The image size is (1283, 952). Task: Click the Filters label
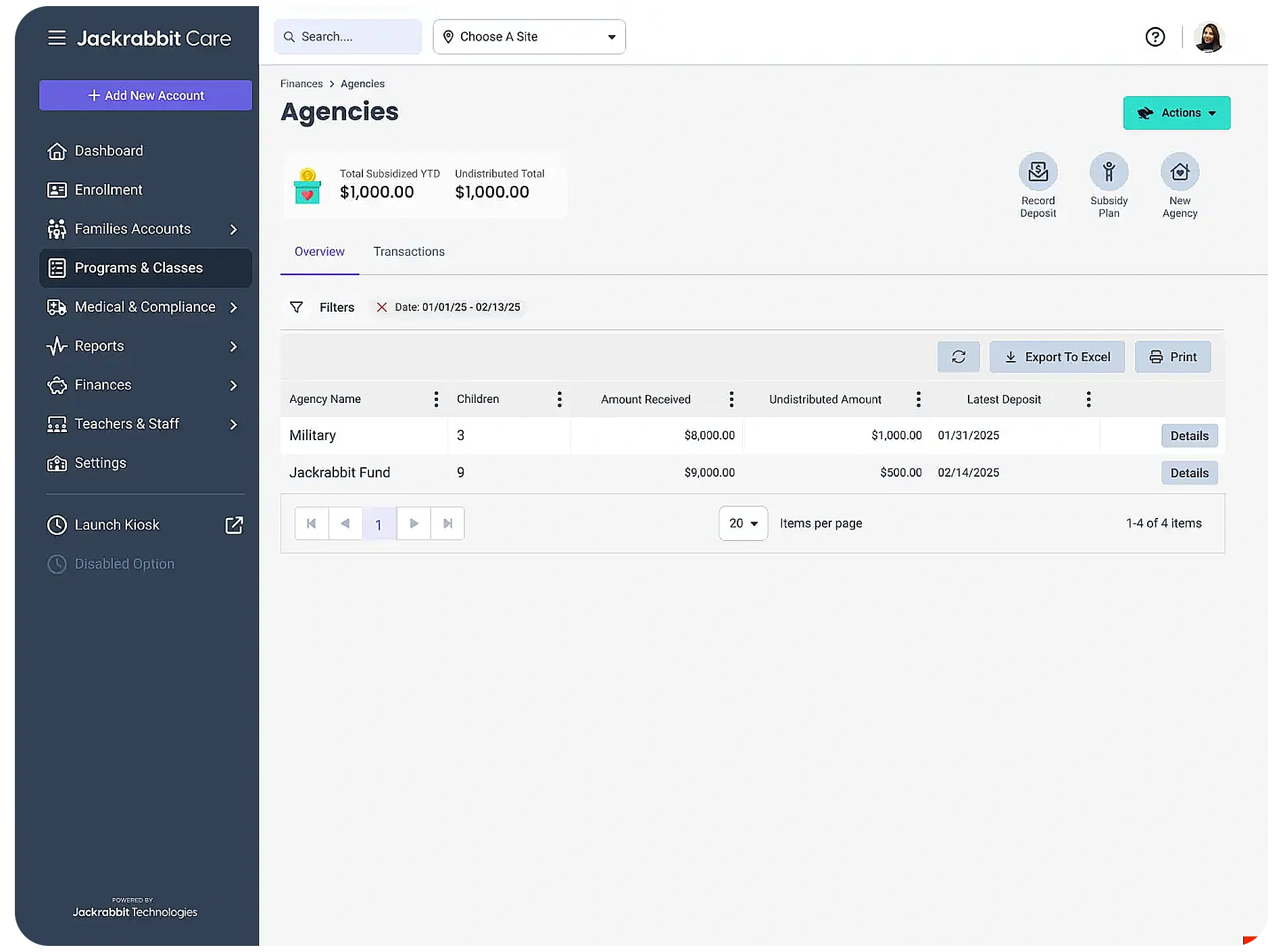[x=337, y=307]
